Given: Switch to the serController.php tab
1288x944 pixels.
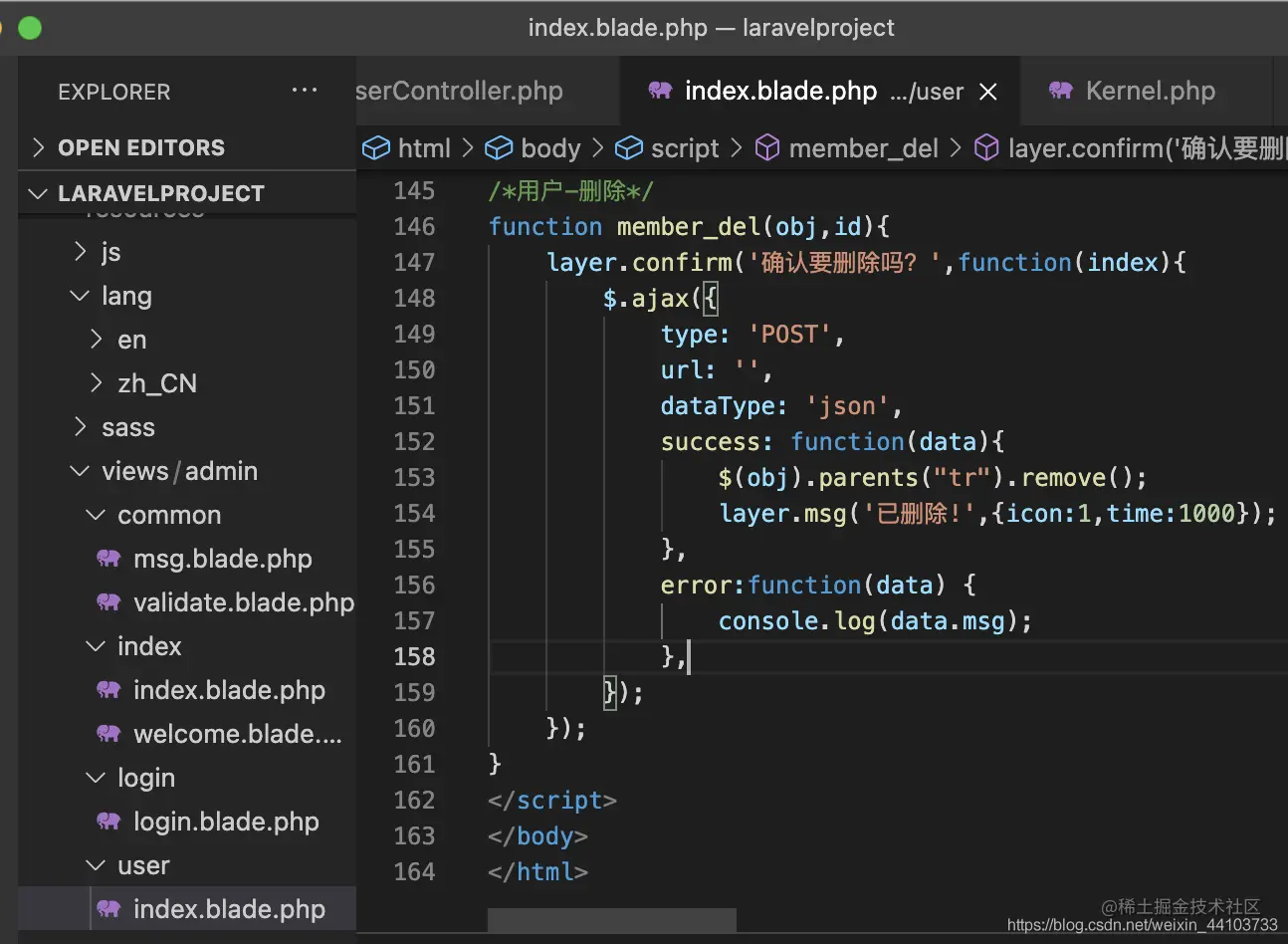Looking at the screenshot, I should (x=487, y=91).
